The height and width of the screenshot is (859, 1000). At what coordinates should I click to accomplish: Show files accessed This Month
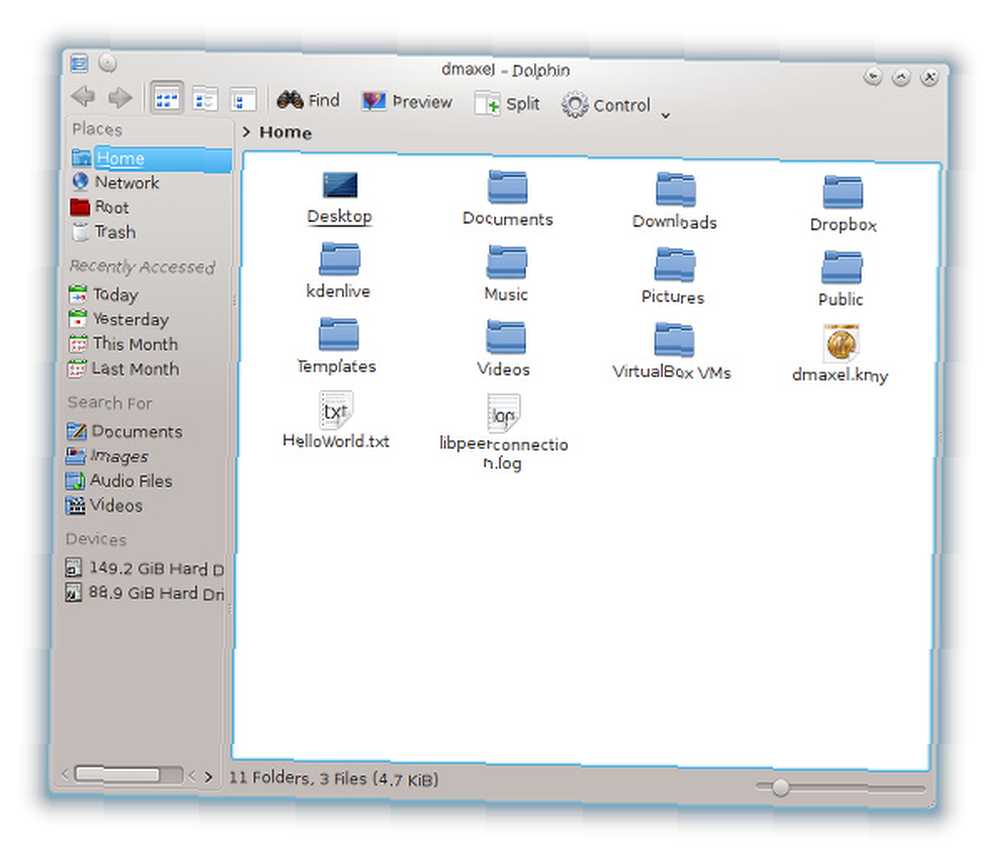pyautogui.click(x=123, y=344)
